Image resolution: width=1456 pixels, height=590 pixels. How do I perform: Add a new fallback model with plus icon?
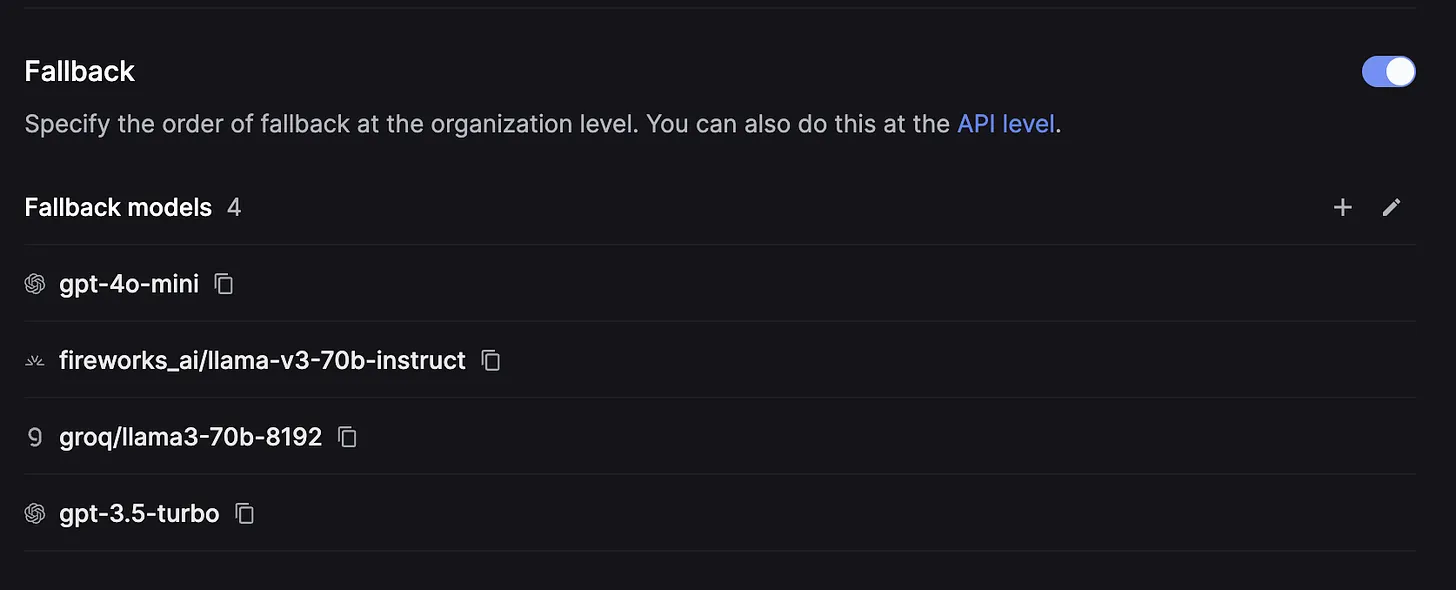point(1342,207)
